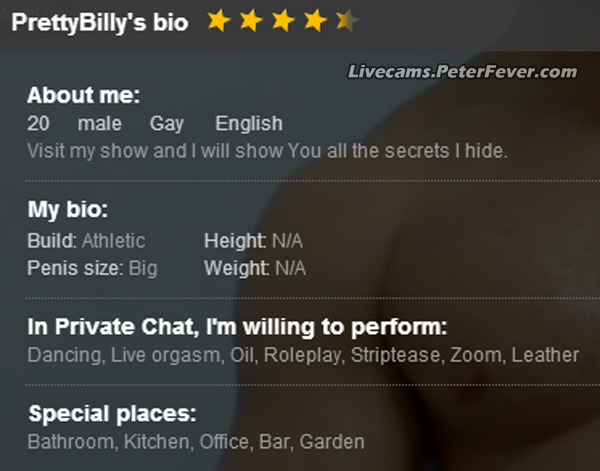Viewport: 600px width, 471px height.
Task: Click the second rating star
Action: [x=251, y=21]
